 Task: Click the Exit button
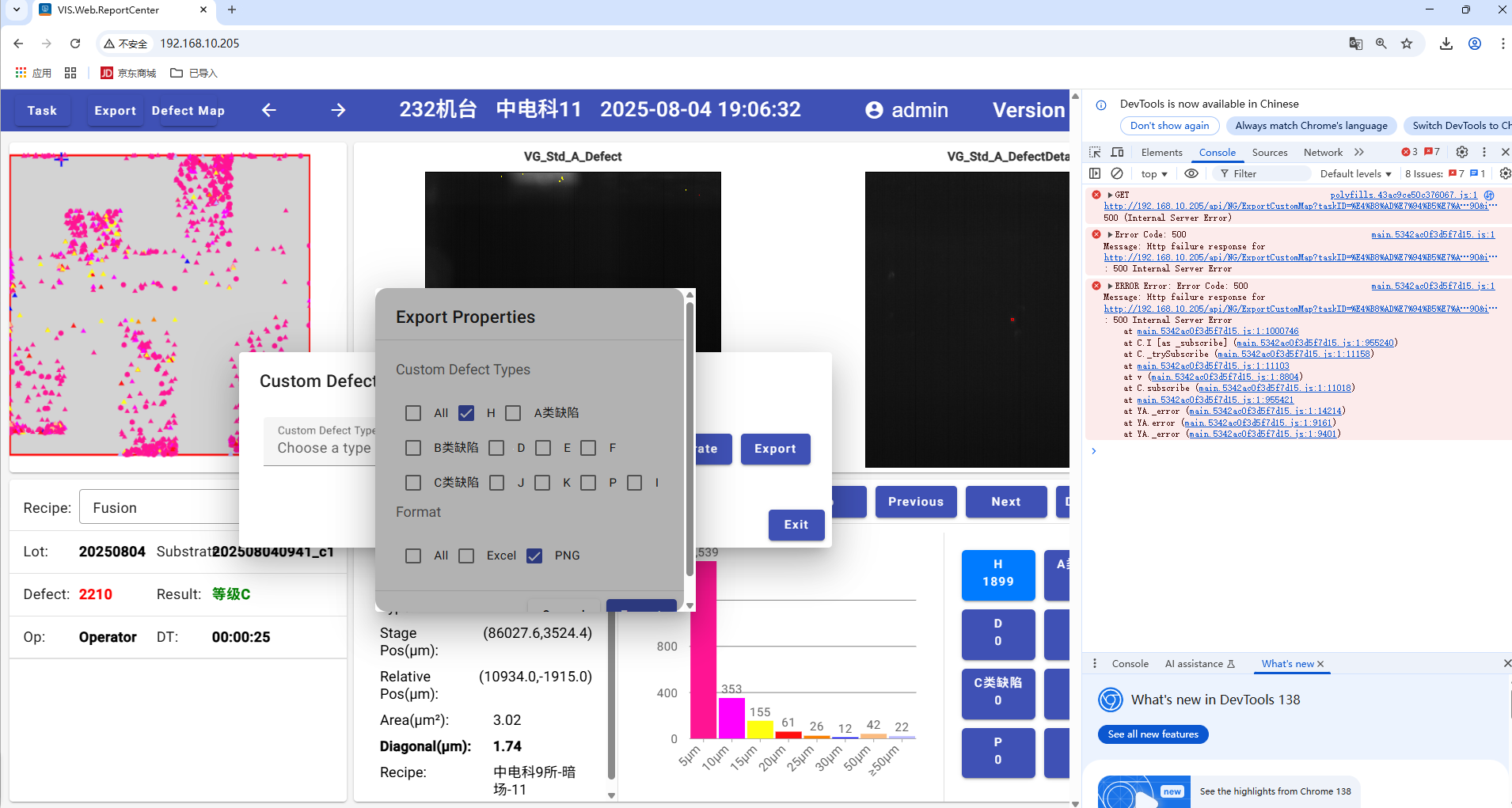(796, 525)
